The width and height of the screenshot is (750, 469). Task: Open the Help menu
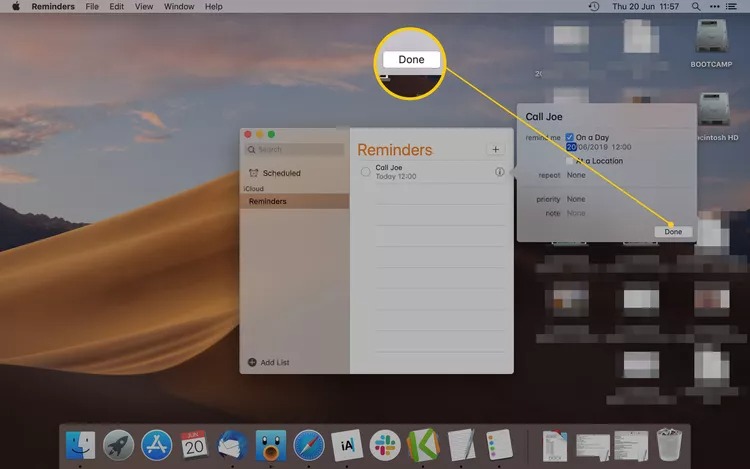point(213,7)
